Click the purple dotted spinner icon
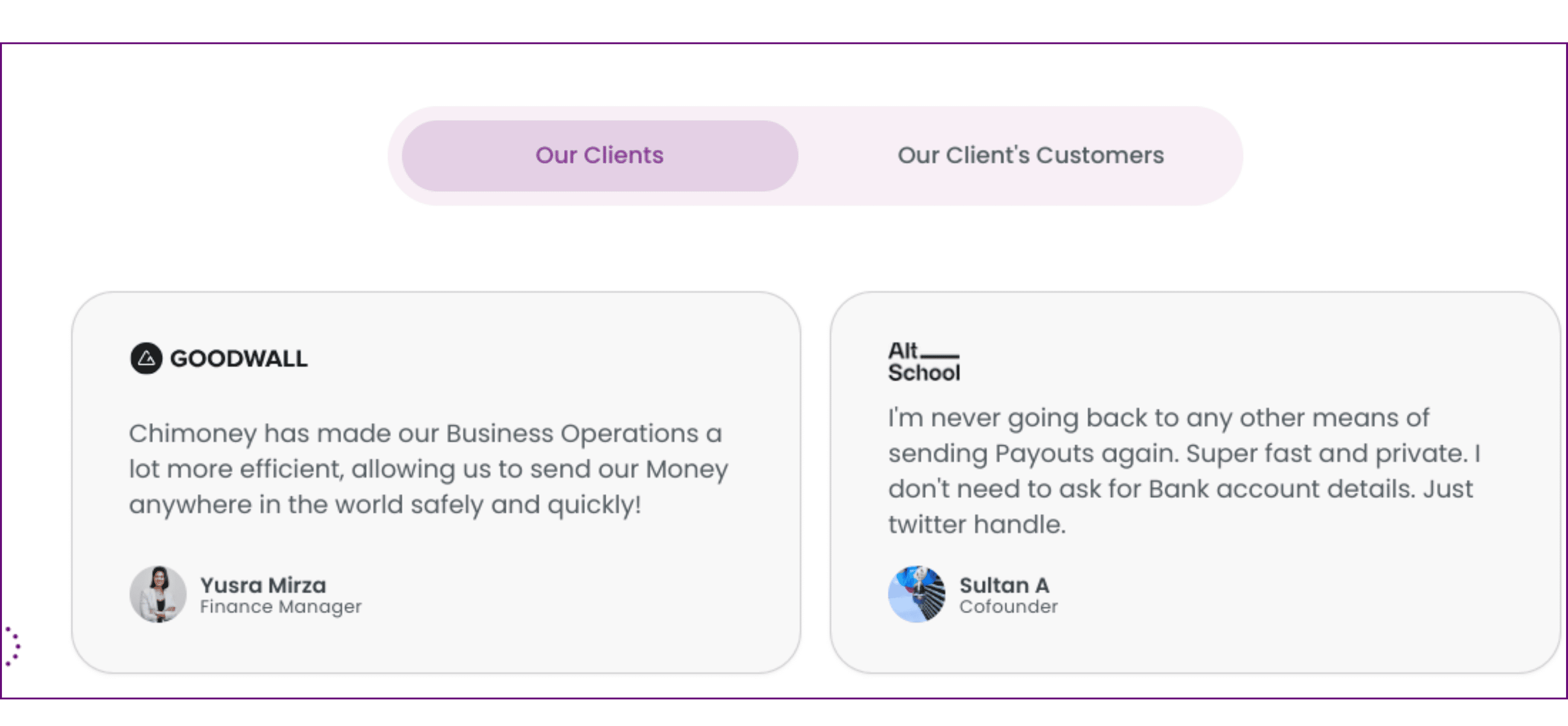The height and width of the screenshot is (726, 1568). tap(12, 646)
